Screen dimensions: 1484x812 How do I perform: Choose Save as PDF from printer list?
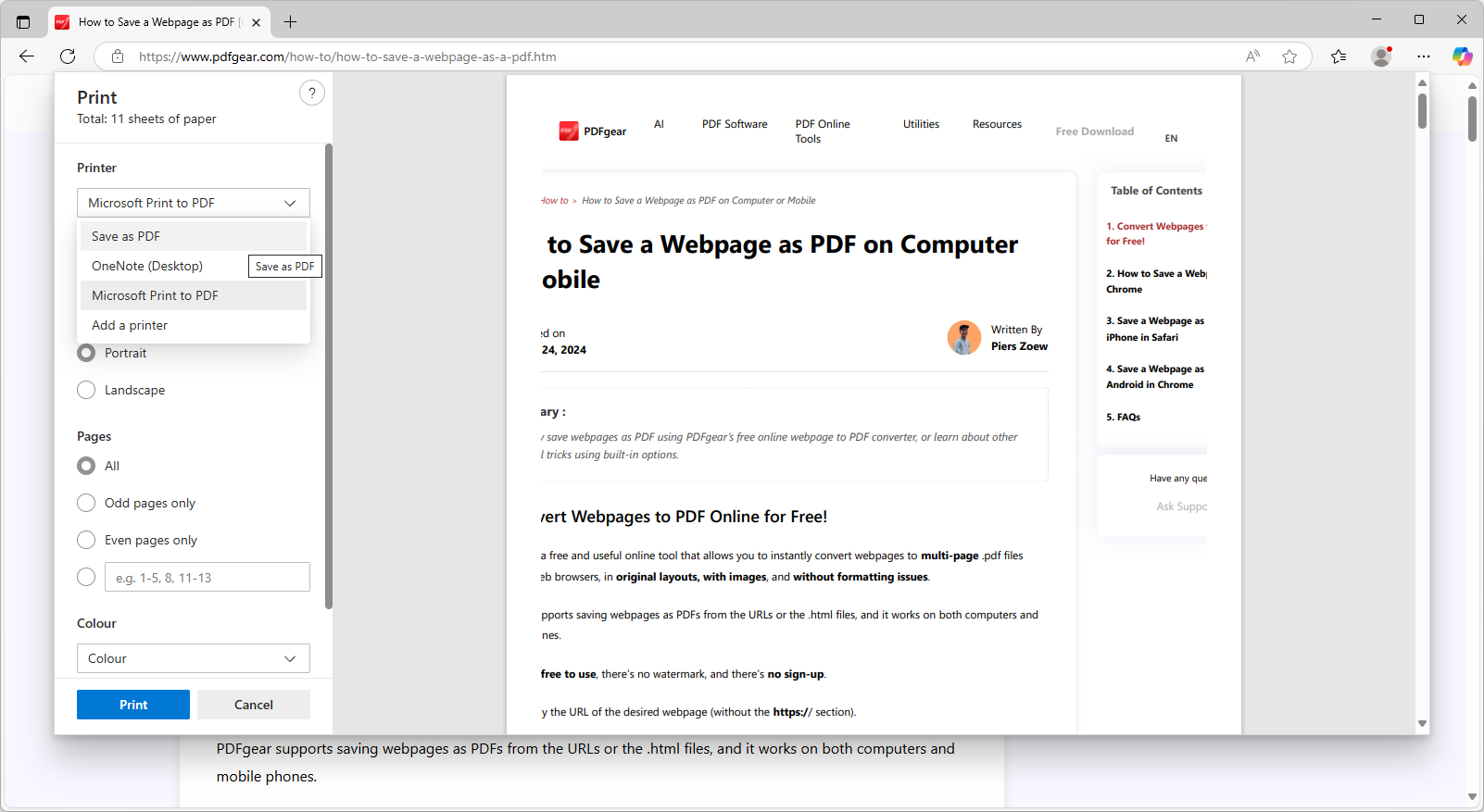point(126,236)
